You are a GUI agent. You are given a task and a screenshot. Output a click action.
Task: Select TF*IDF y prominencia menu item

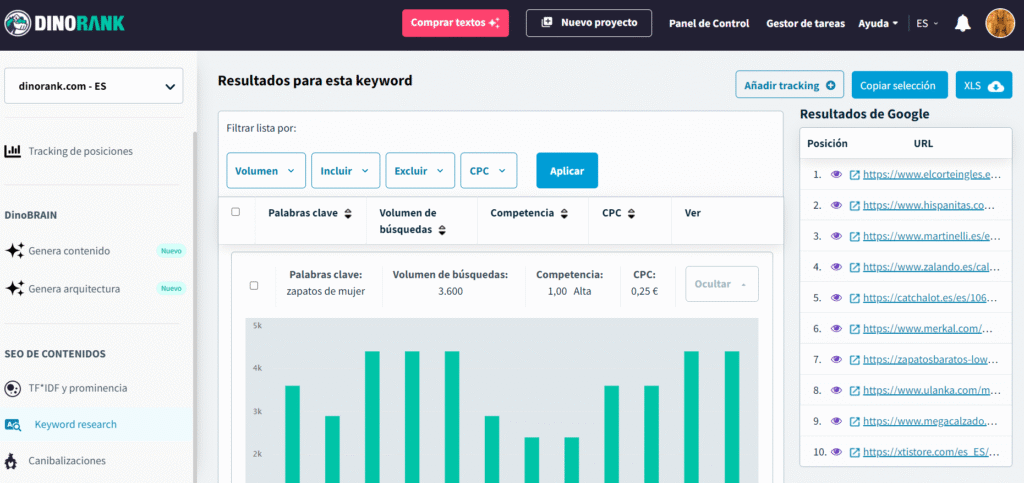[78, 388]
